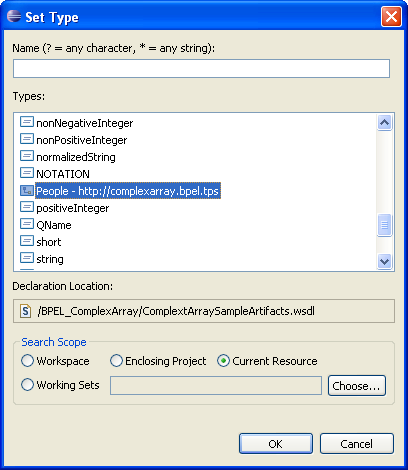The height and width of the screenshot is (470, 408).
Task: Click the NOTATION type icon
Action: tap(27, 173)
